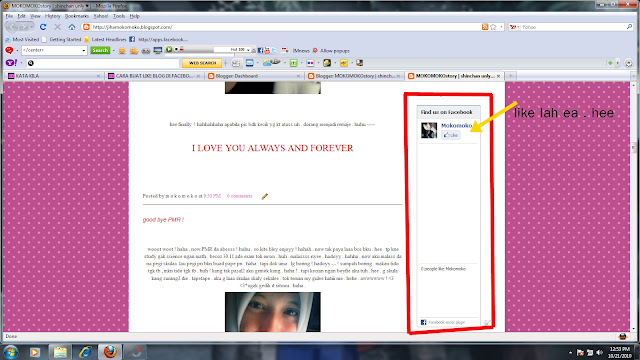The height and width of the screenshot is (360, 640).
Task: Launch Internet Explorer from taskbar
Action: coord(85,352)
